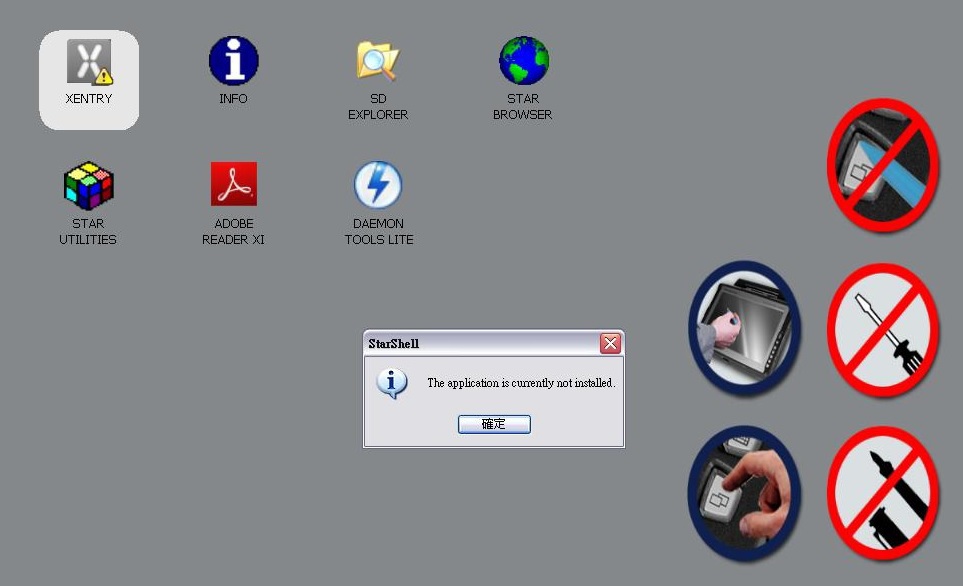Click the info bubble icon in dialog
963x586 pixels.
click(392, 383)
